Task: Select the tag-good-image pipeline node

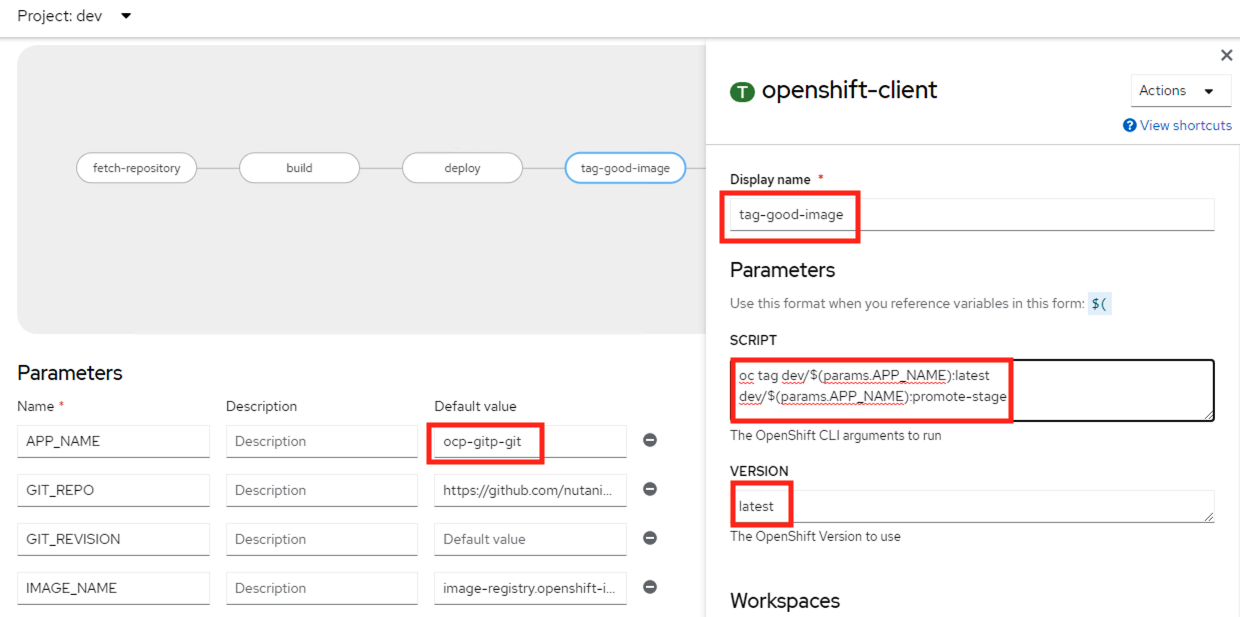Action: pos(625,168)
